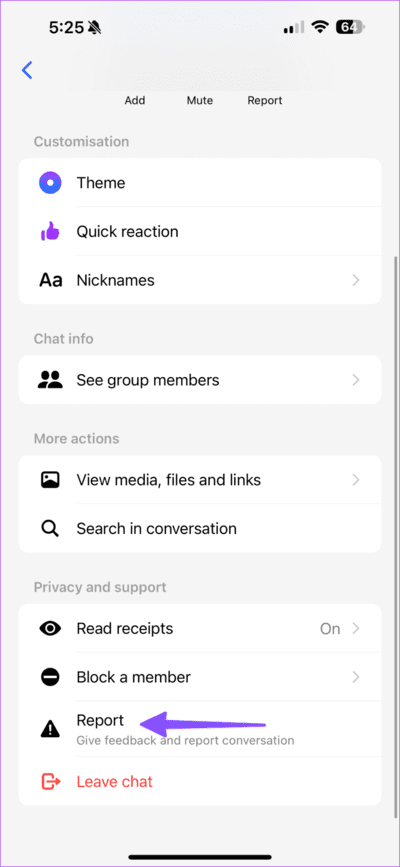Screen dimensions: 400x867
Task: Tap the Aa Nicknames icon
Action: click(x=50, y=280)
